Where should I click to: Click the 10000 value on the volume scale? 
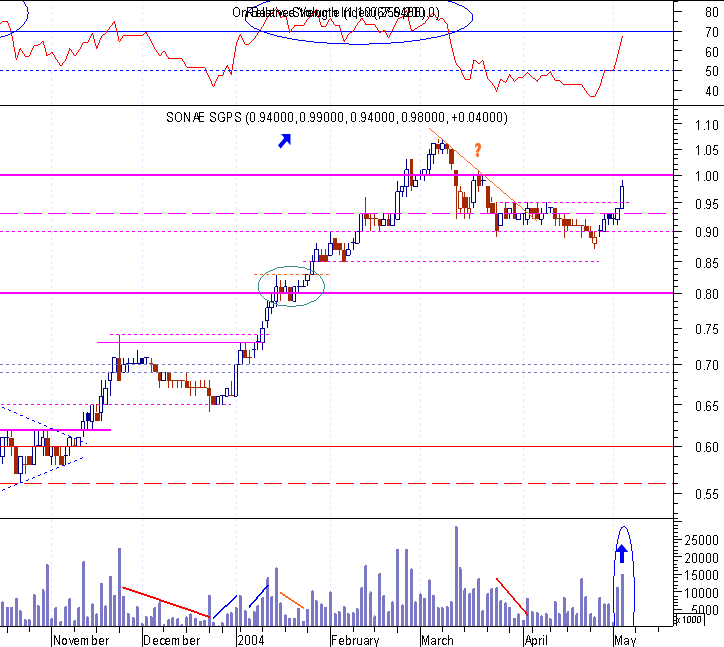coord(701,593)
